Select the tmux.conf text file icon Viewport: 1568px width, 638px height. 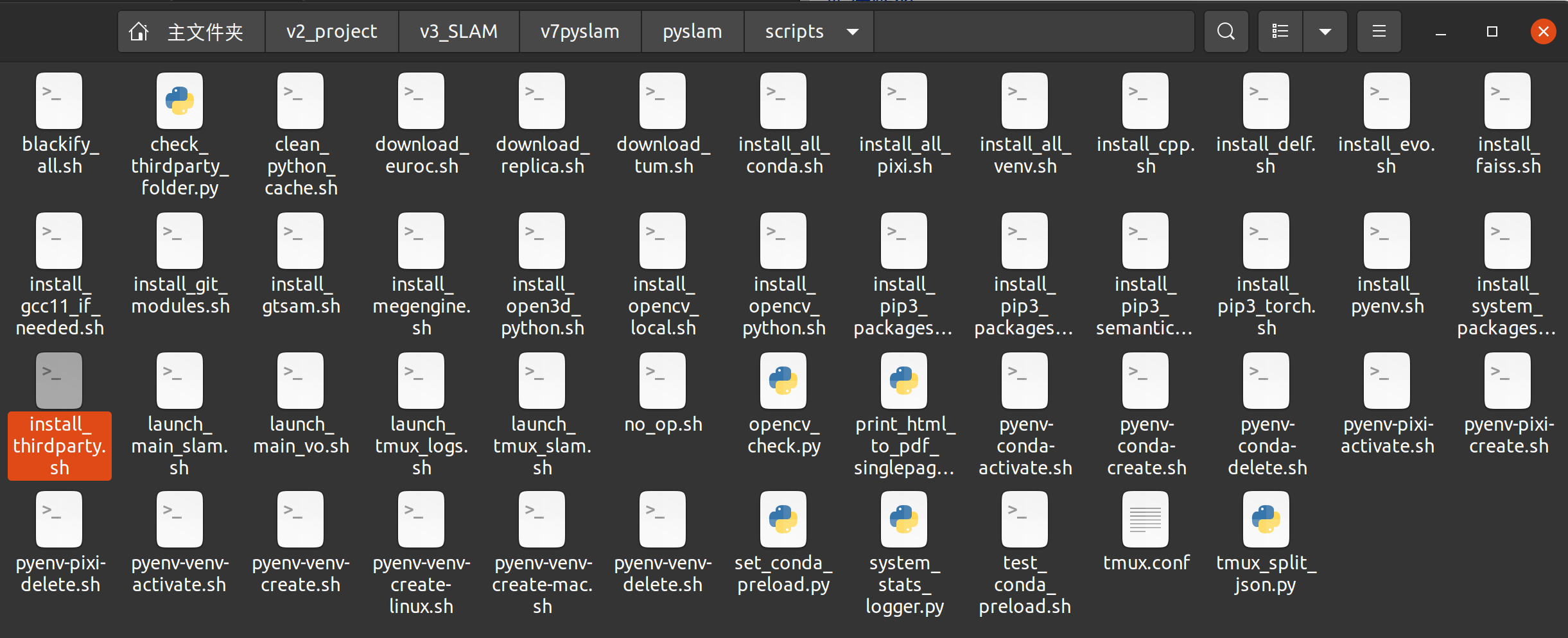[x=1146, y=519]
